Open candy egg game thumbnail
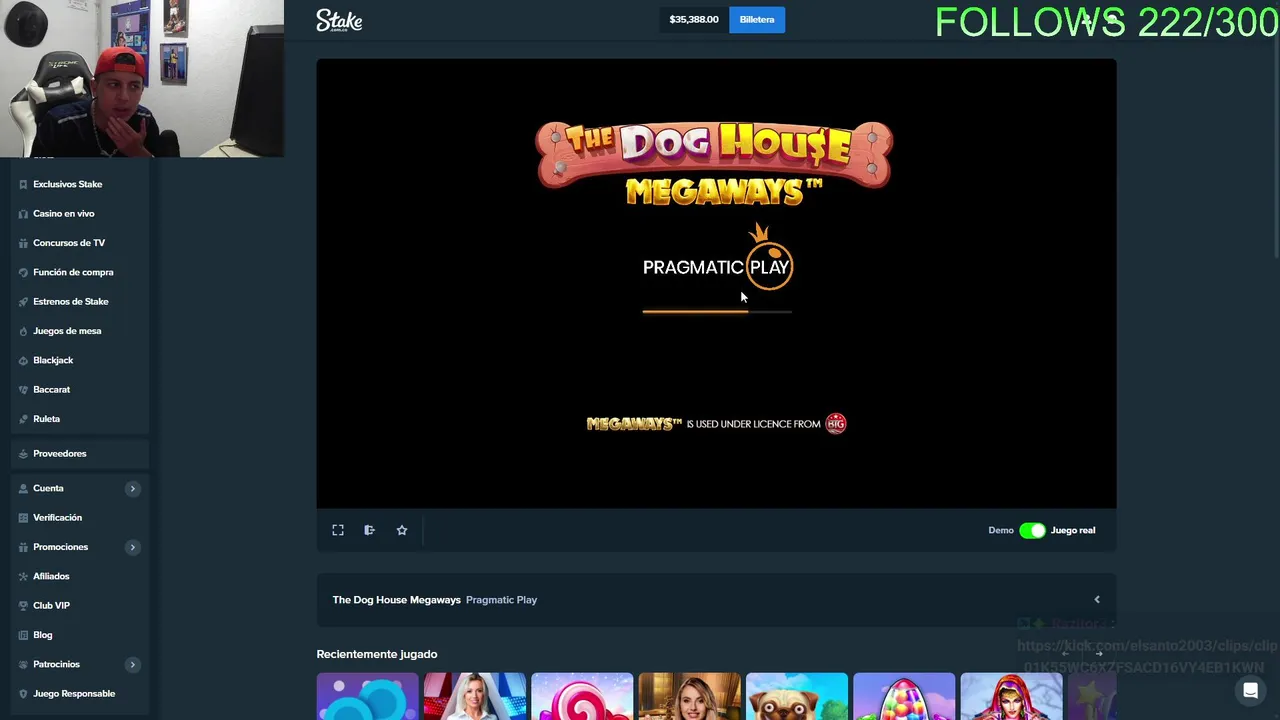The width and height of the screenshot is (1280, 720). tap(904, 697)
